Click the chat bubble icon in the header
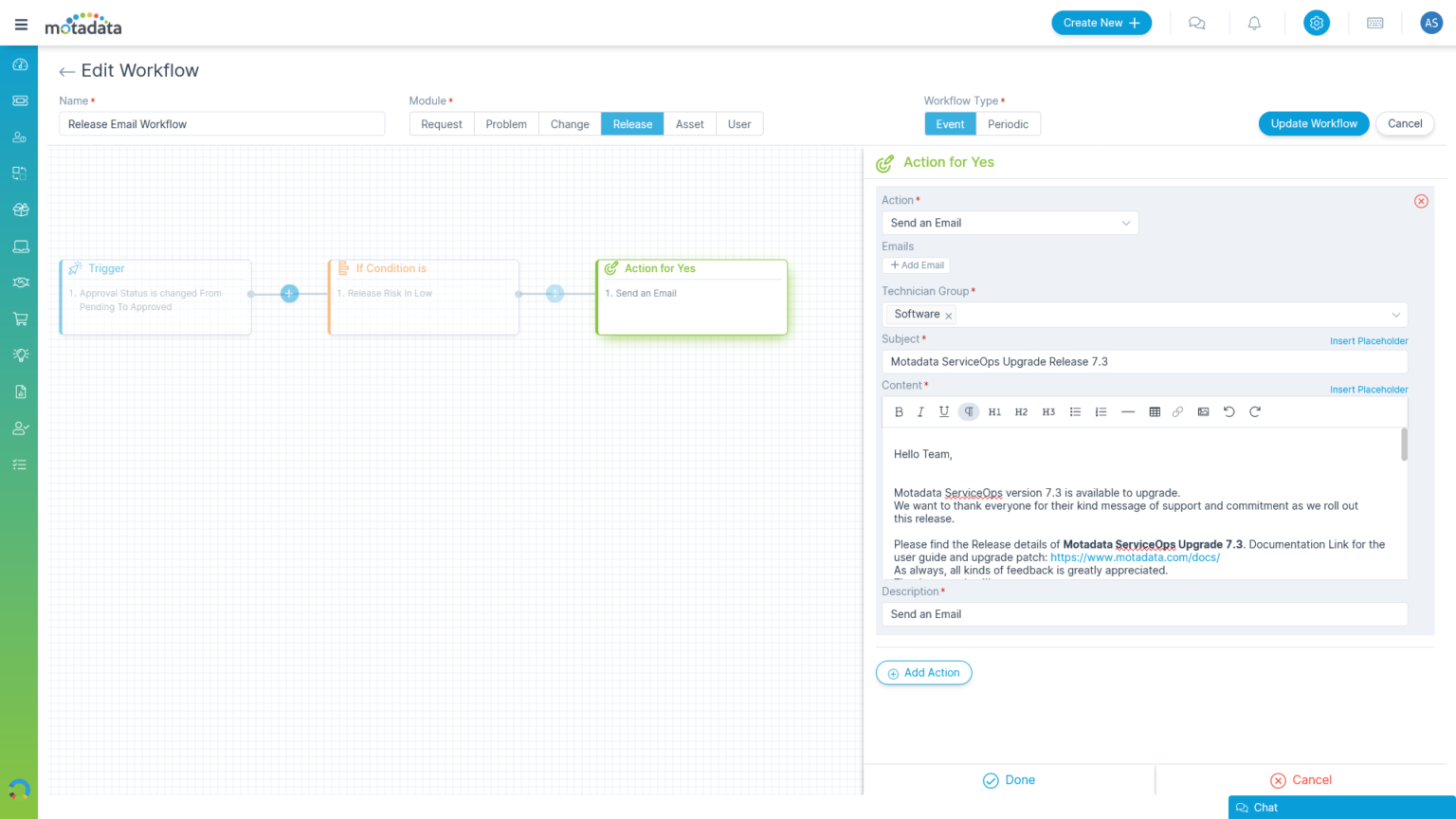Image resolution: width=1456 pixels, height=819 pixels. (1197, 22)
